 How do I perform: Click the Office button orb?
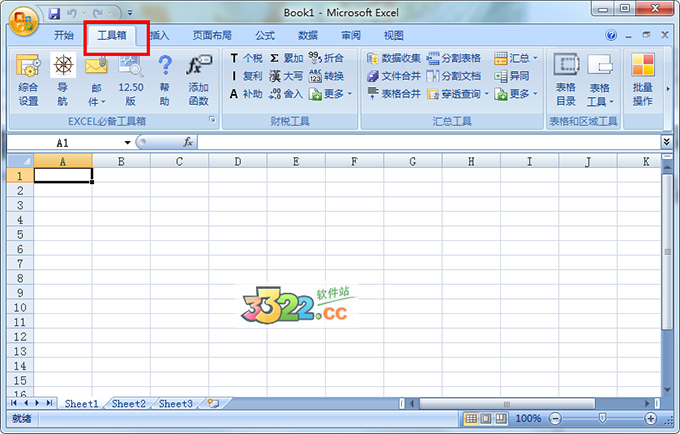click(x=24, y=21)
